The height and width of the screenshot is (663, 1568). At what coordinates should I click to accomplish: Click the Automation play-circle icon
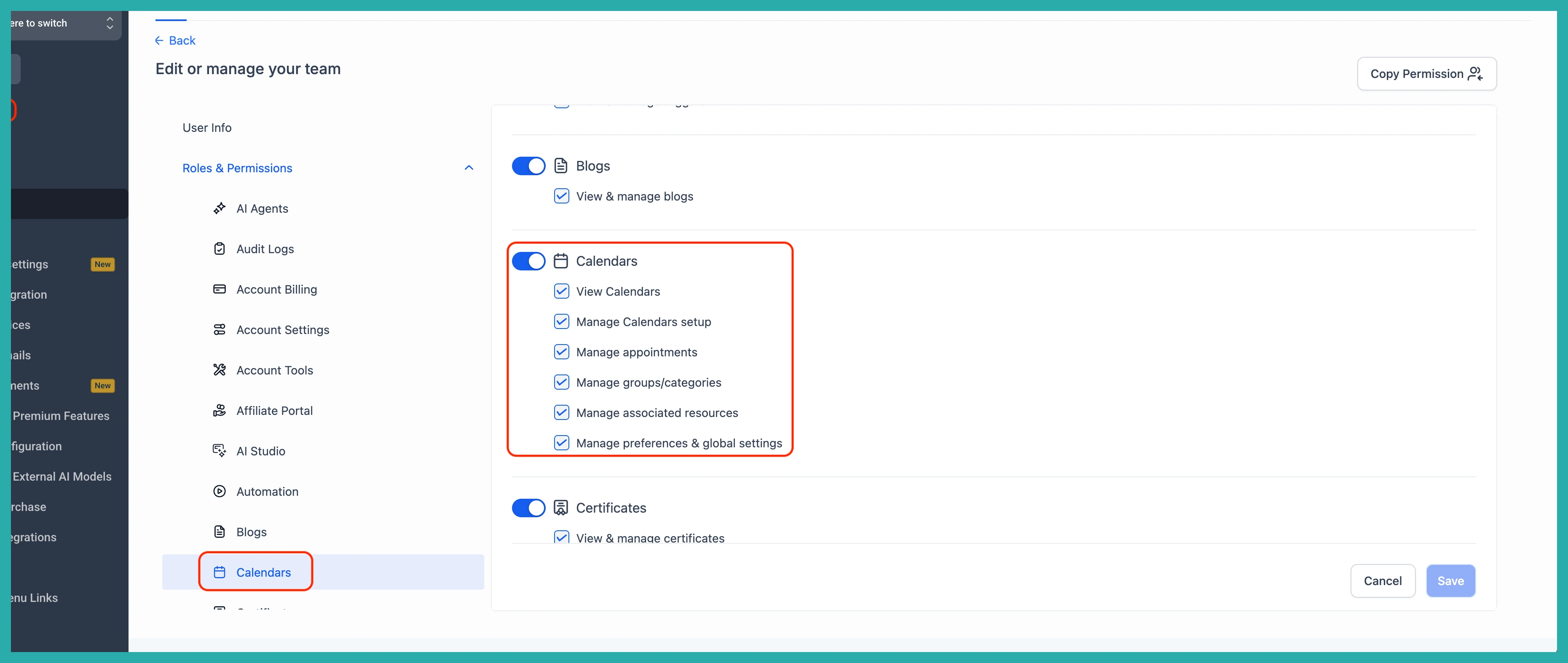coord(219,492)
